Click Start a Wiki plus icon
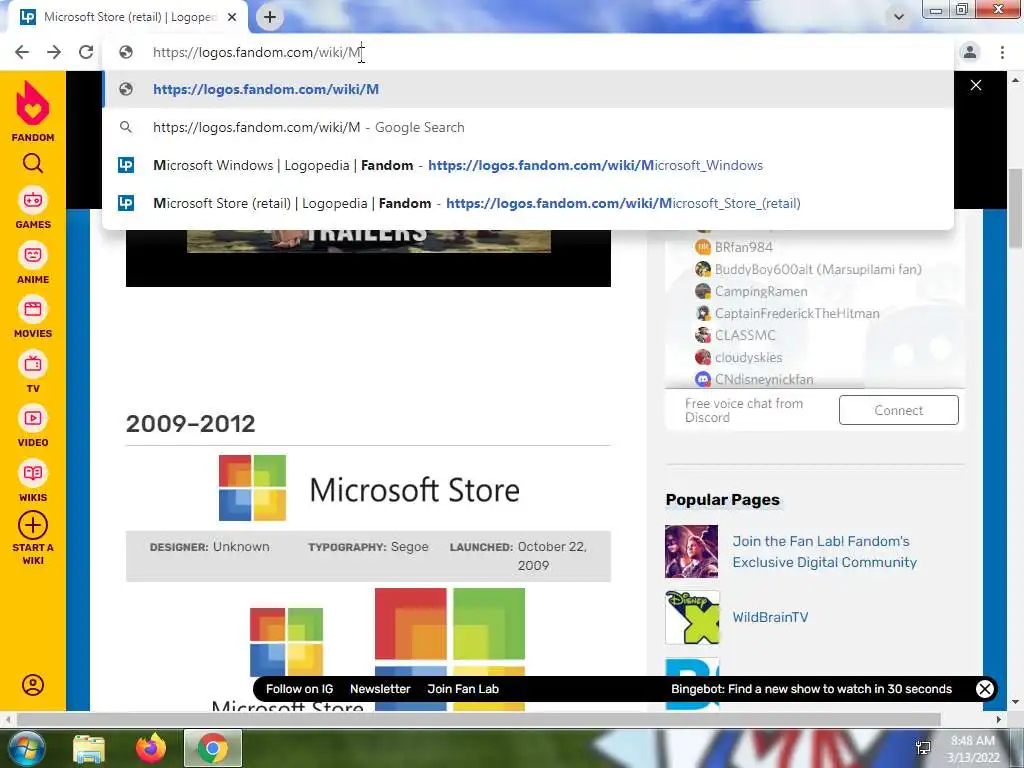 (x=33, y=525)
